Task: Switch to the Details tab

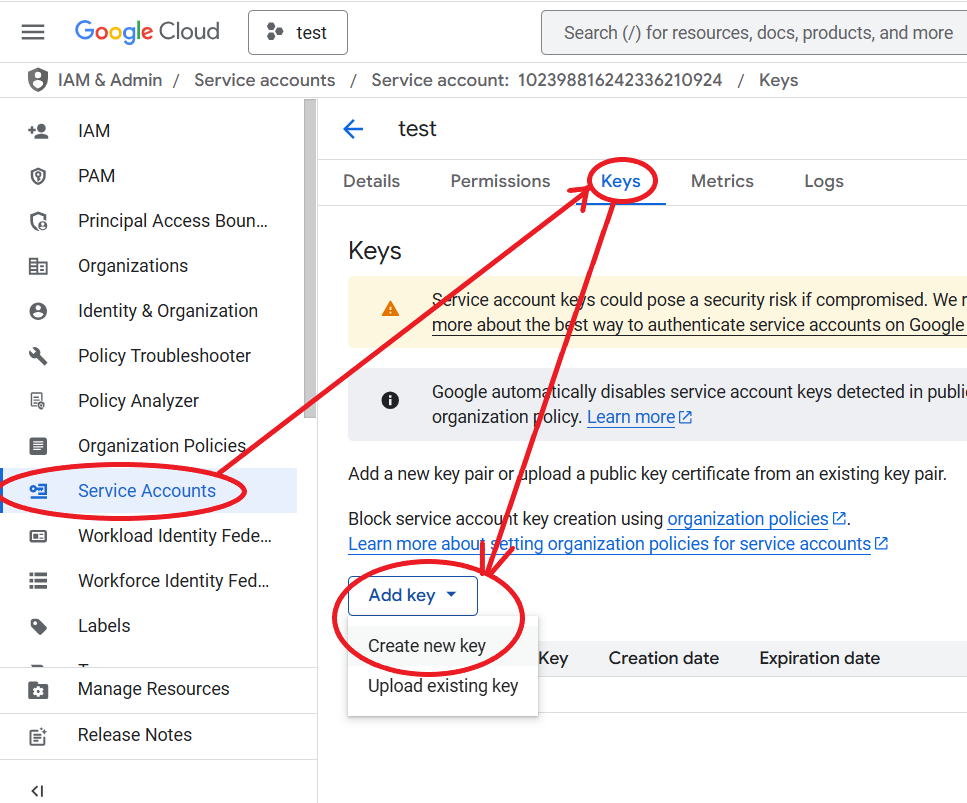Action: [371, 181]
